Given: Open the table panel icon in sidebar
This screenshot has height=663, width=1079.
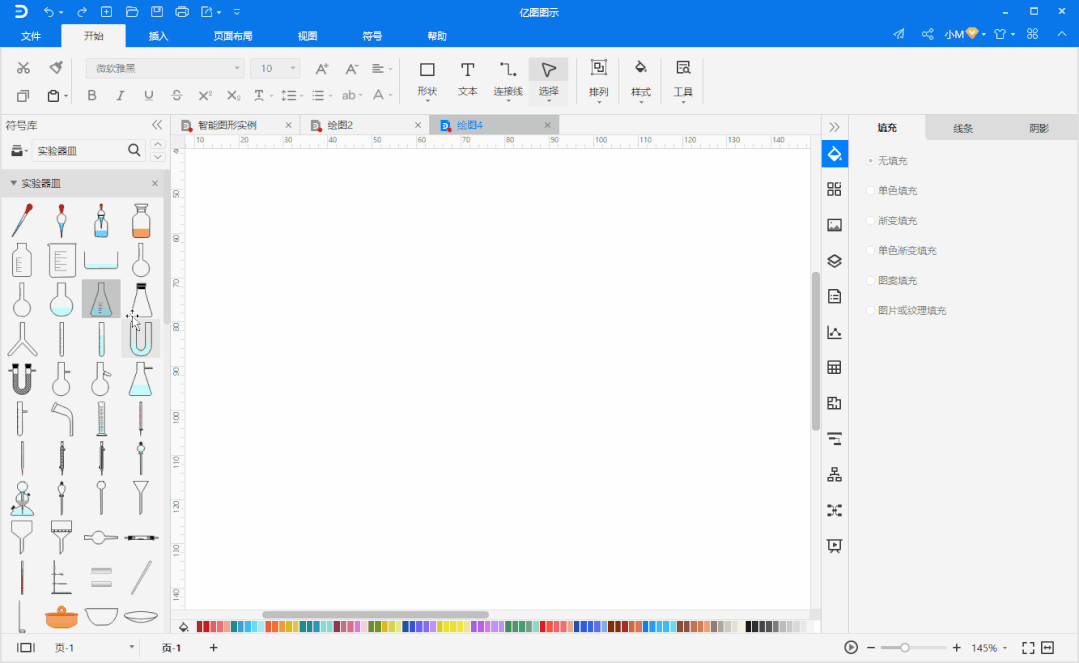Looking at the screenshot, I should tap(834, 368).
